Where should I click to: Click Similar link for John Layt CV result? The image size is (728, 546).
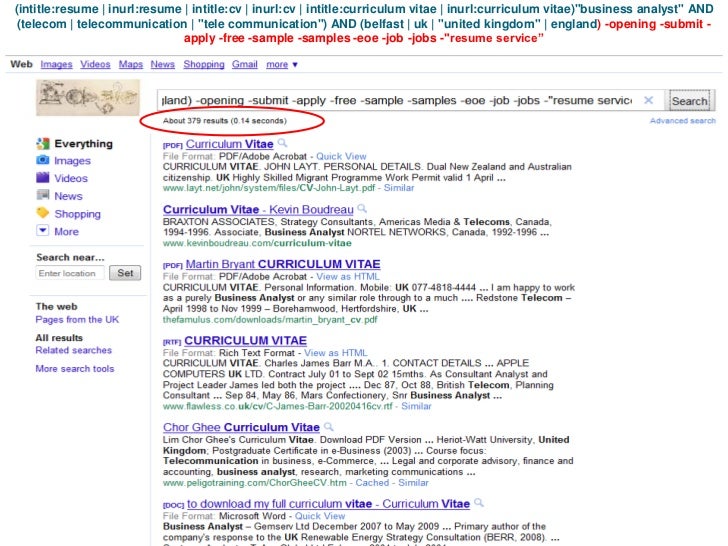tap(399, 188)
